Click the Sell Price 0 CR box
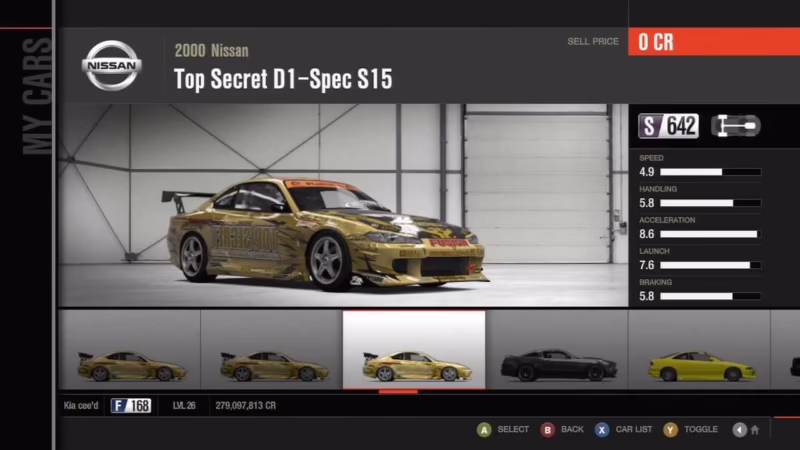Screen dimensions: 800x450 point(713,42)
